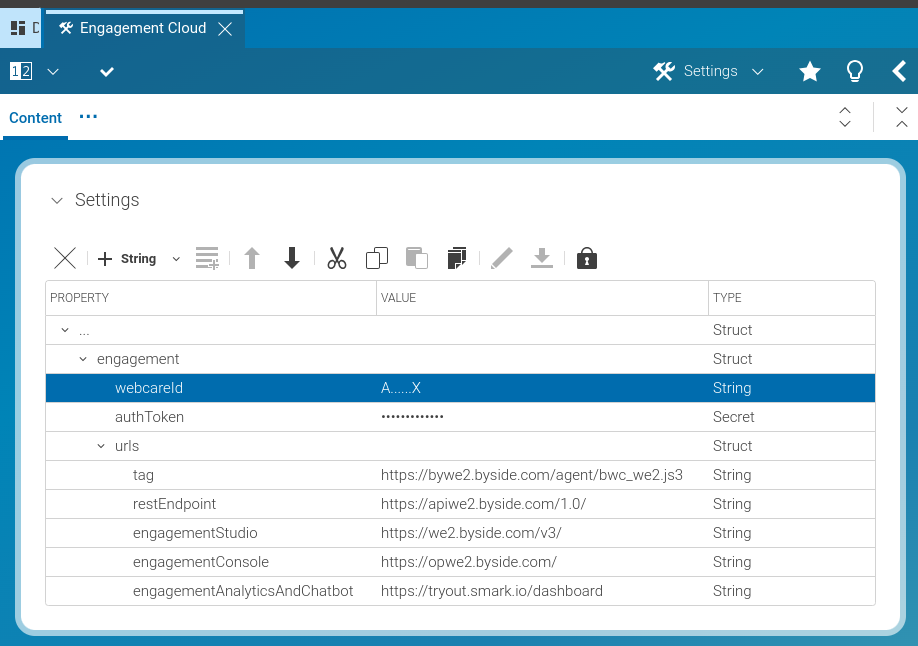Switch to the Content tab
Image resolution: width=918 pixels, height=646 pixels.
point(35,118)
